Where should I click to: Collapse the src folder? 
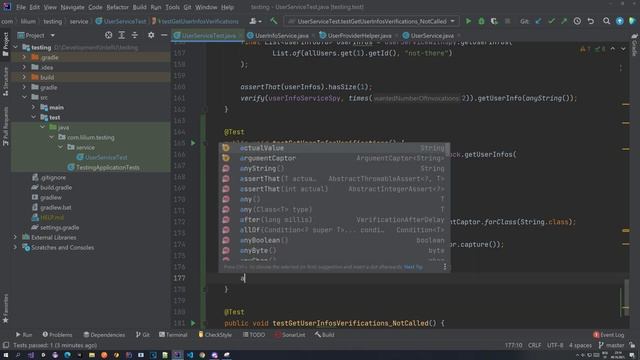coord(24,97)
